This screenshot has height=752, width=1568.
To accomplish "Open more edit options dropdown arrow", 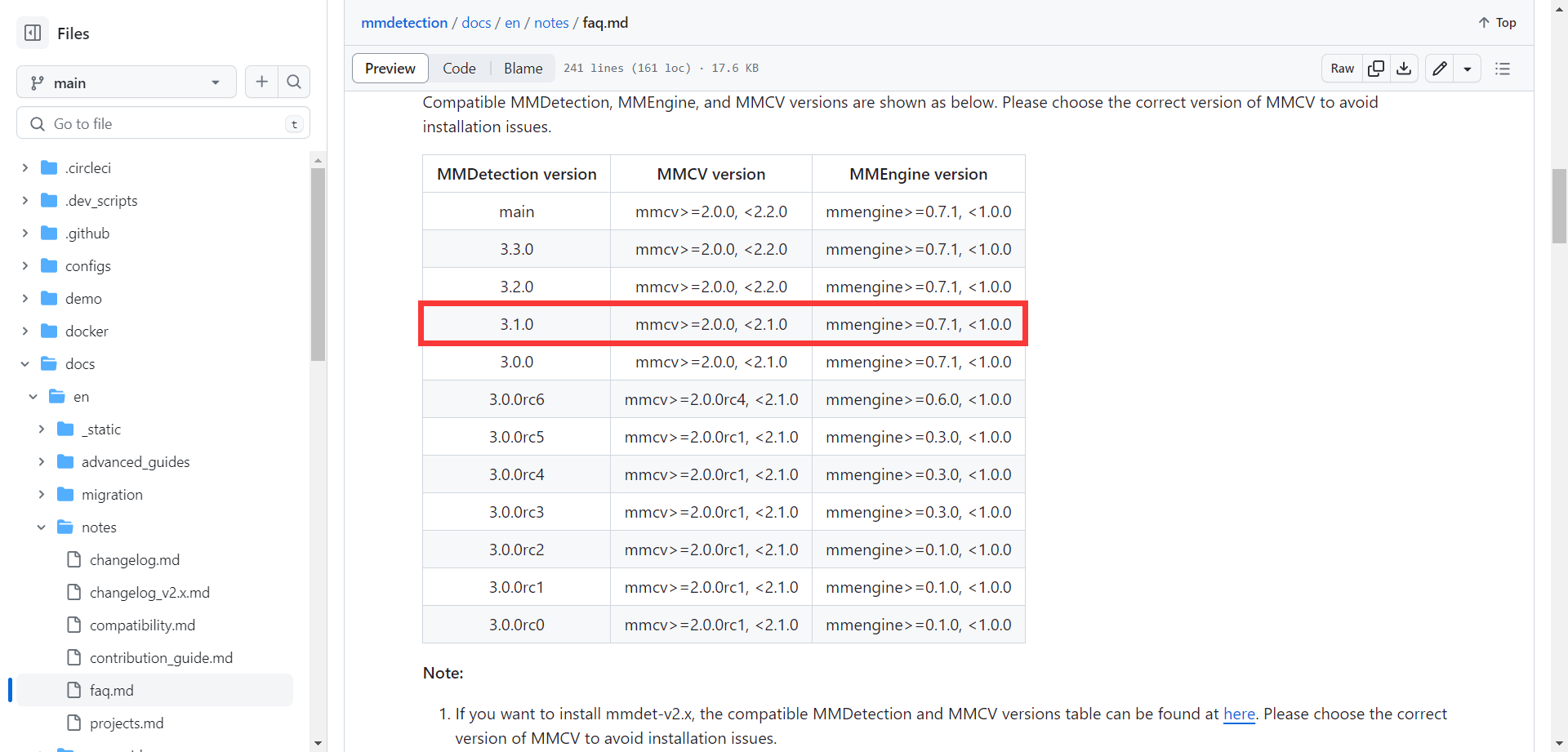I will (1468, 69).
